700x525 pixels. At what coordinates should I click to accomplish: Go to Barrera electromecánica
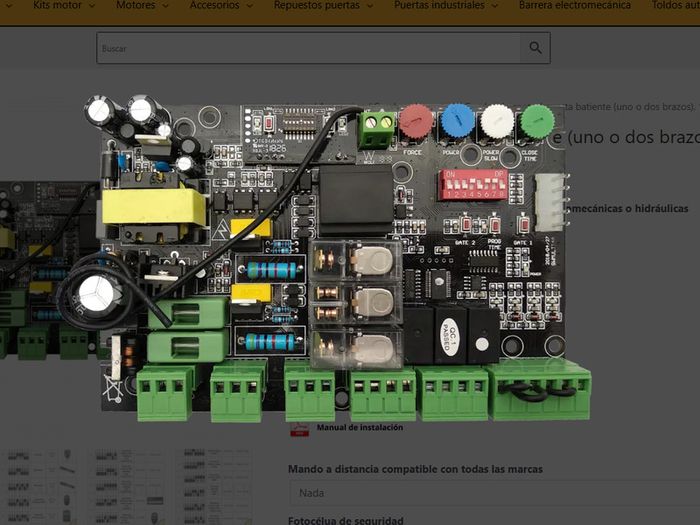point(575,5)
